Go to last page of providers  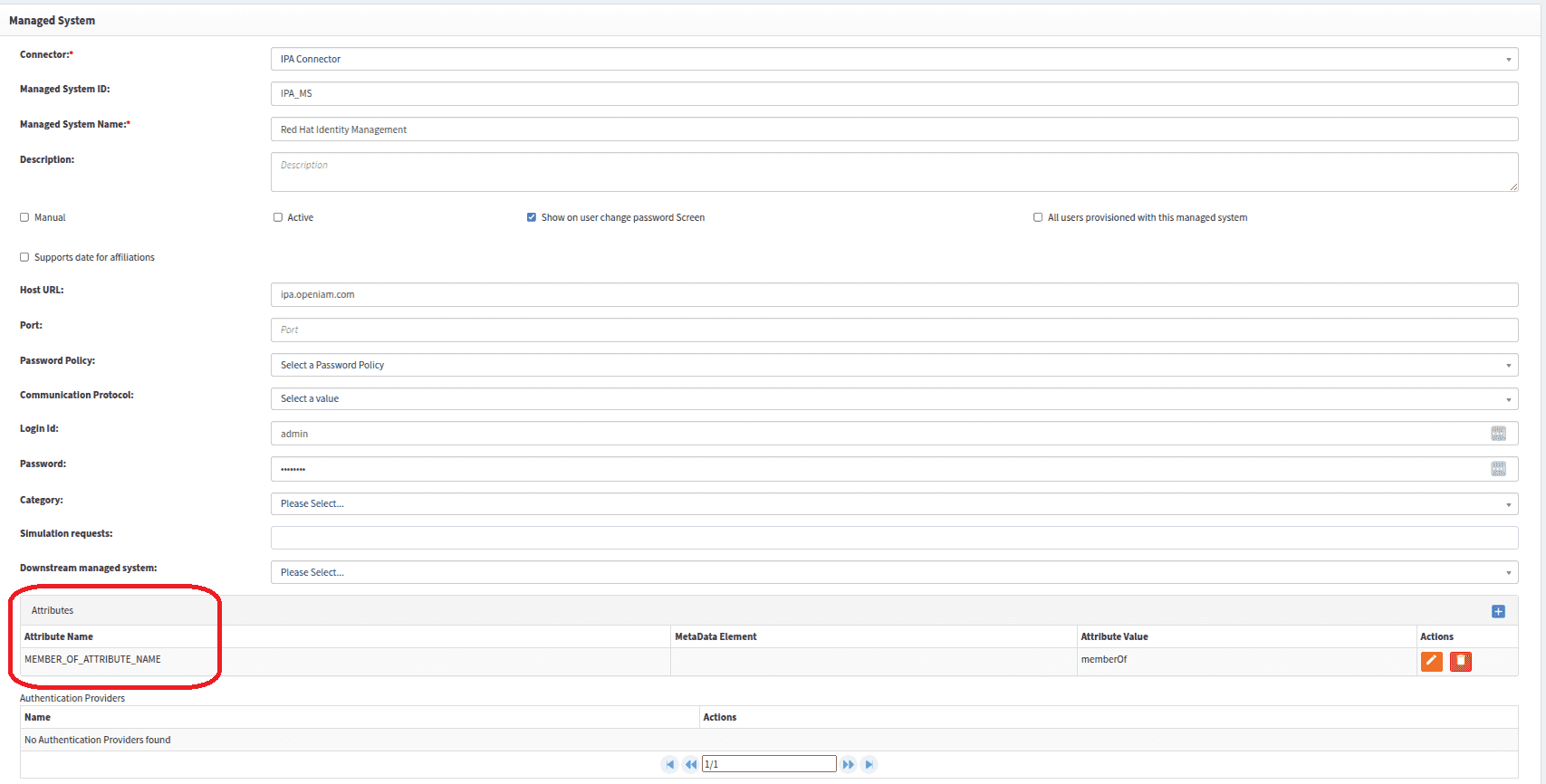[869, 765]
